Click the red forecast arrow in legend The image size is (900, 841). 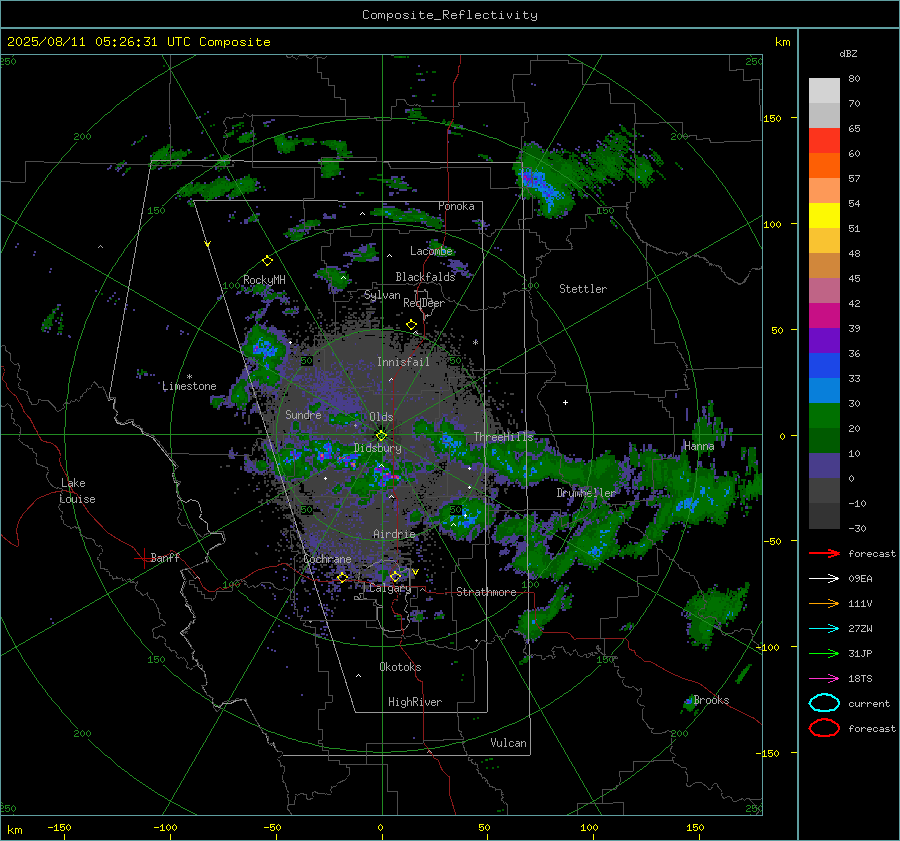point(824,553)
